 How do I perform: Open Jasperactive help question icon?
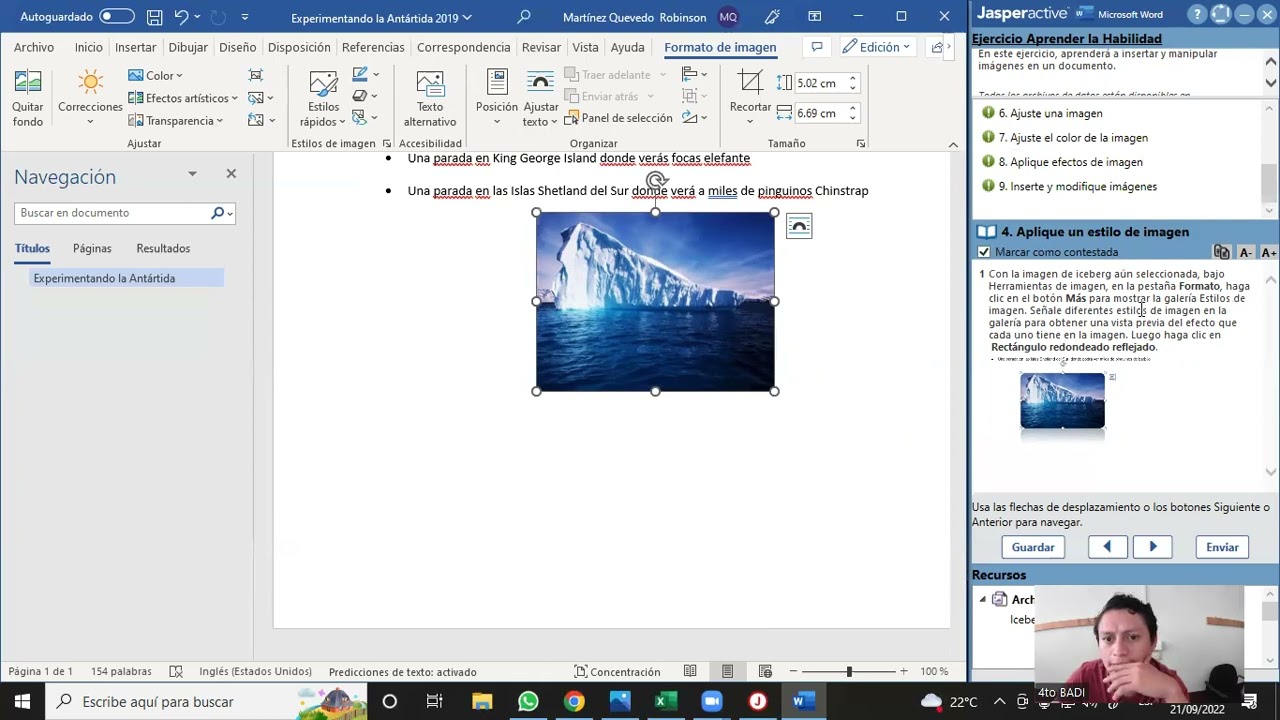[x=1197, y=14]
